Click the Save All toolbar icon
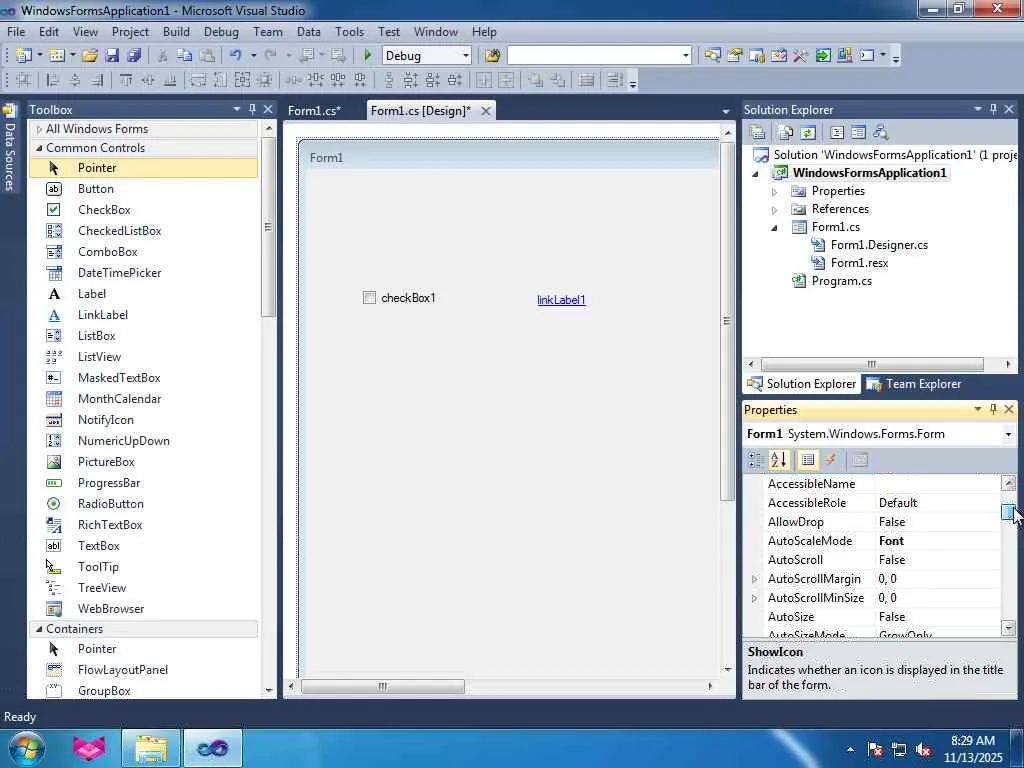Screen dimensions: 1024x768 point(135,56)
